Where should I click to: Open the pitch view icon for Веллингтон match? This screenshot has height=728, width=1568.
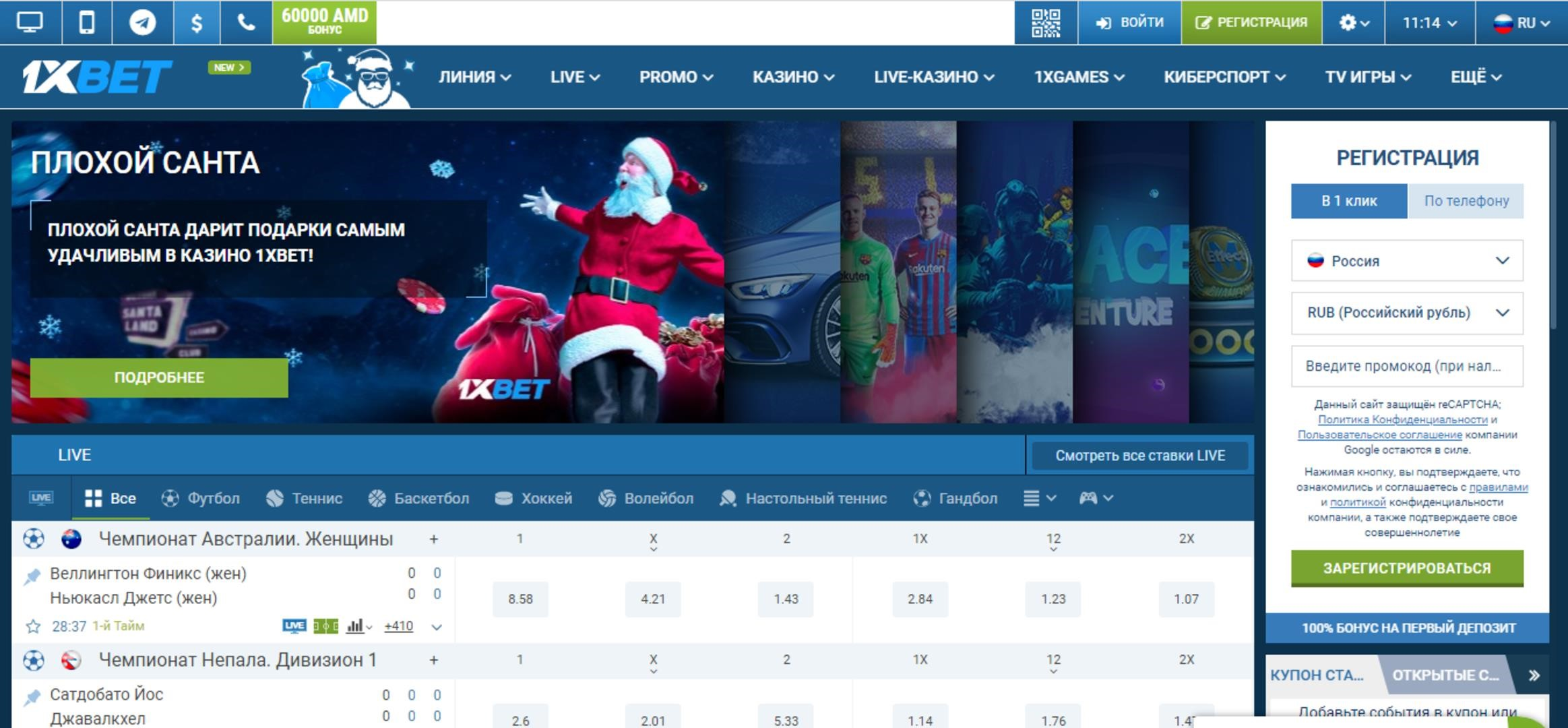tap(326, 626)
